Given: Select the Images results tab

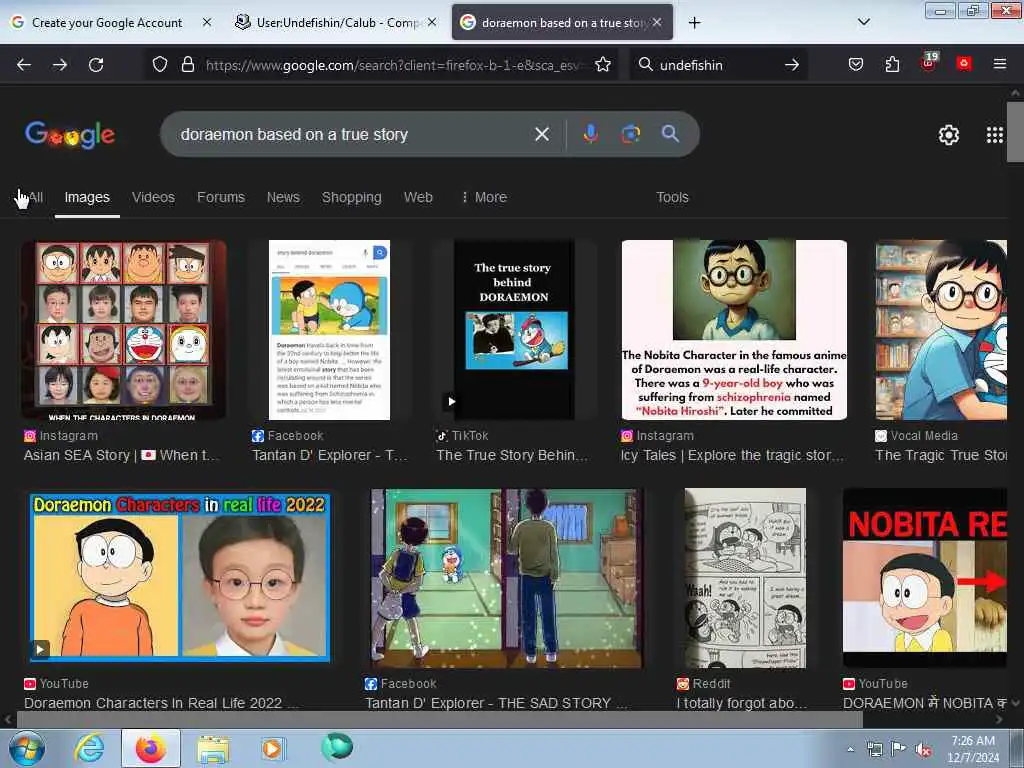Looking at the screenshot, I should point(87,197).
